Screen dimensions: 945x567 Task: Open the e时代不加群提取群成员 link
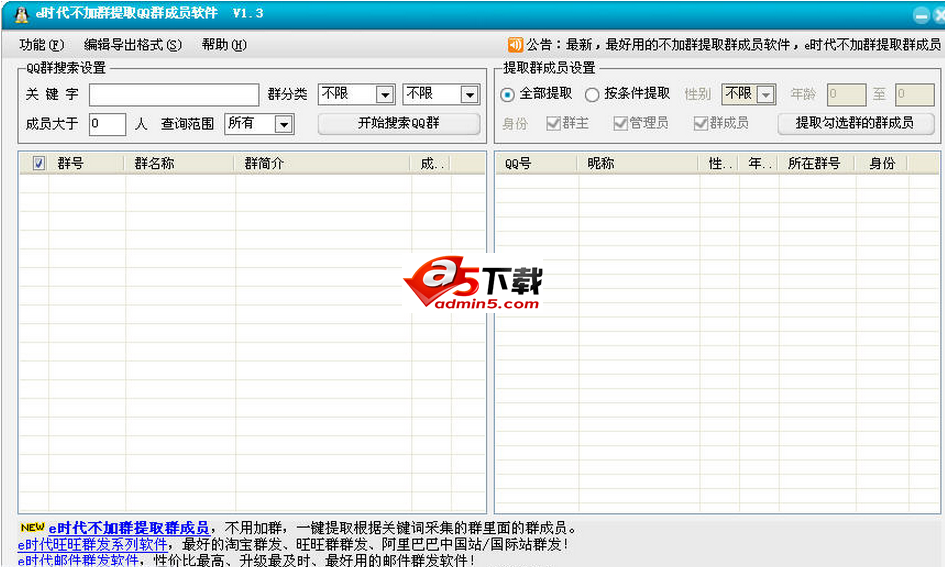pos(129,528)
